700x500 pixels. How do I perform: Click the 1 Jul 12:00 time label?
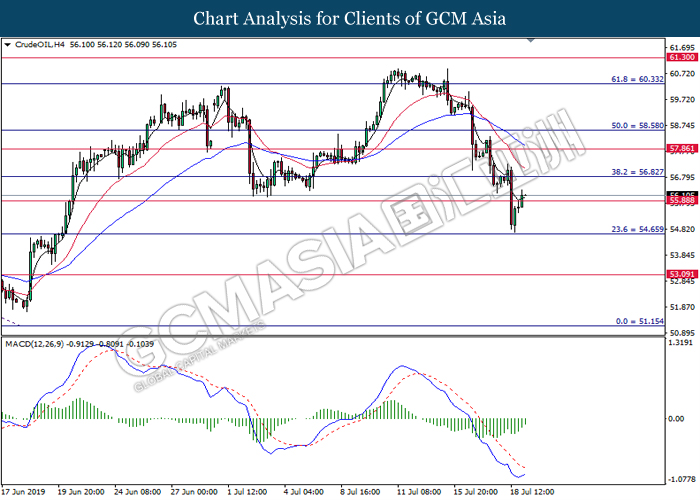246,492
